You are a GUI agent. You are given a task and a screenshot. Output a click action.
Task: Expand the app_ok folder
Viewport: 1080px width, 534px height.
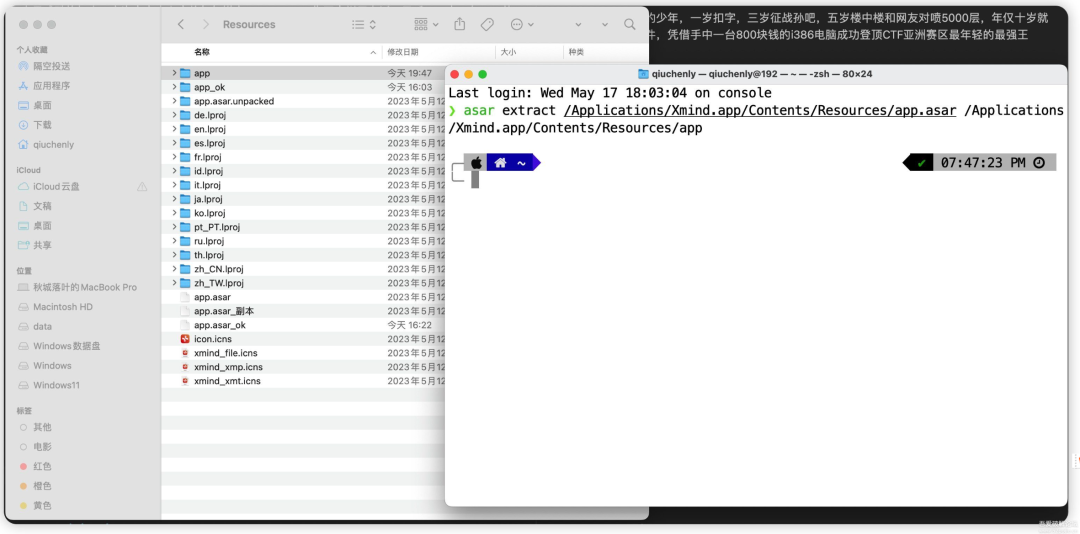tap(174, 87)
